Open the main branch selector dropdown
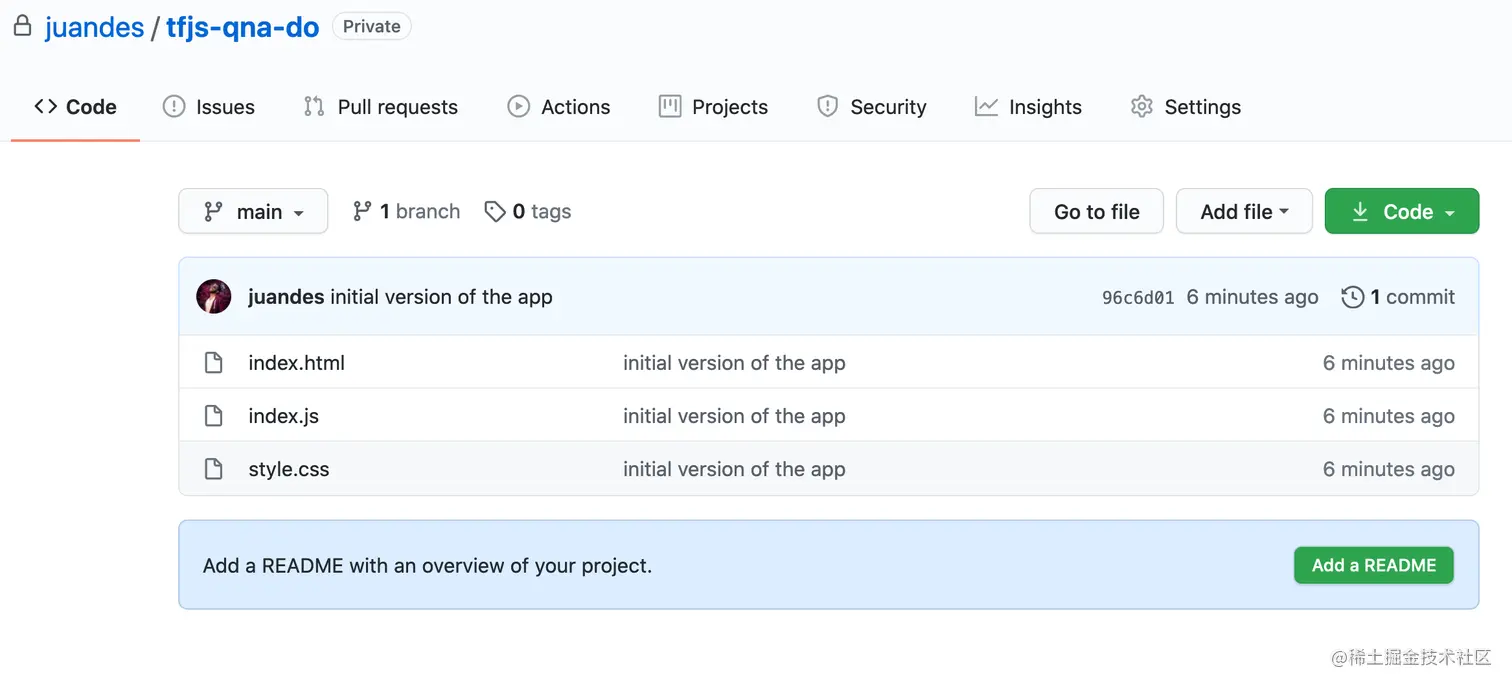 pyautogui.click(x=253, y=211)
